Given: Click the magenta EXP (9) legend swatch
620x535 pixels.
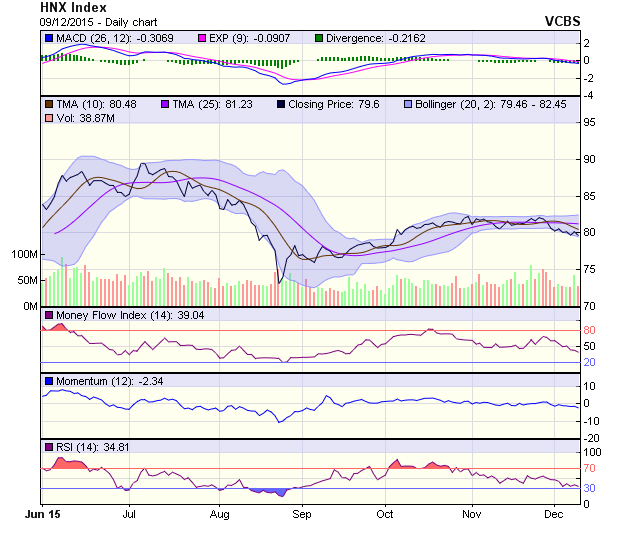Looking at the screenshot, I should click(175, 38).
